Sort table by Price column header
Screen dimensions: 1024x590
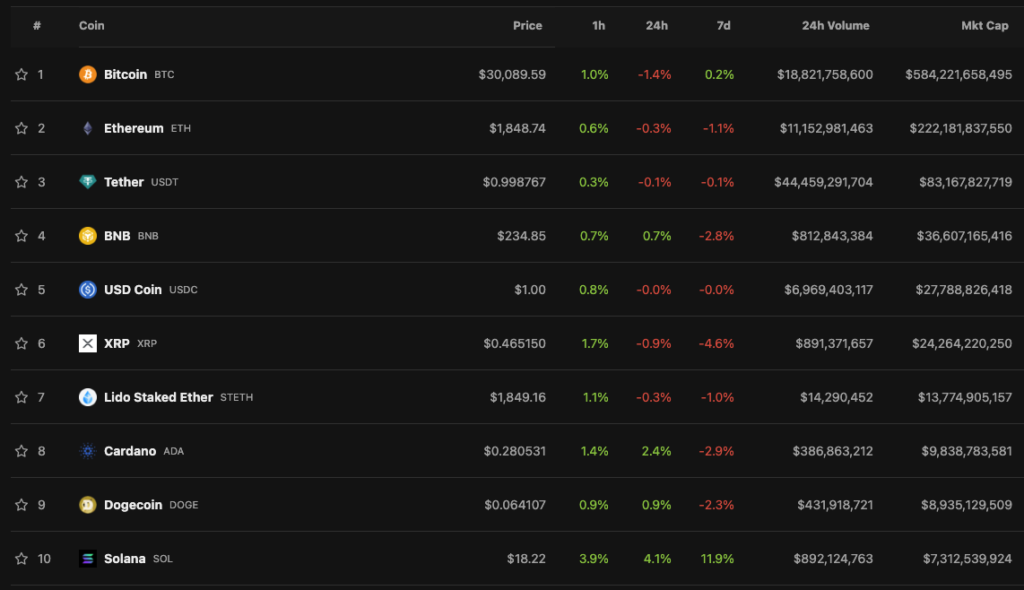[527, 26]
